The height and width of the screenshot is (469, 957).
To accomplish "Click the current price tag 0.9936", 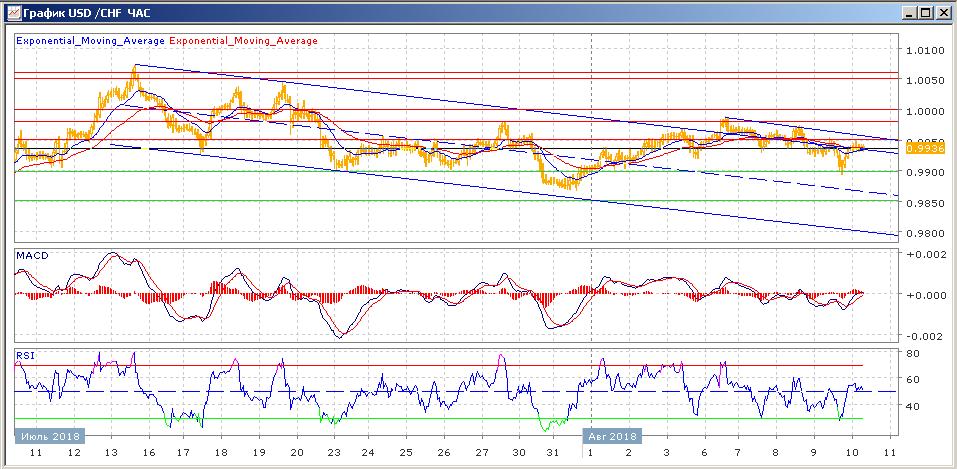I will (x=918, y=148).
